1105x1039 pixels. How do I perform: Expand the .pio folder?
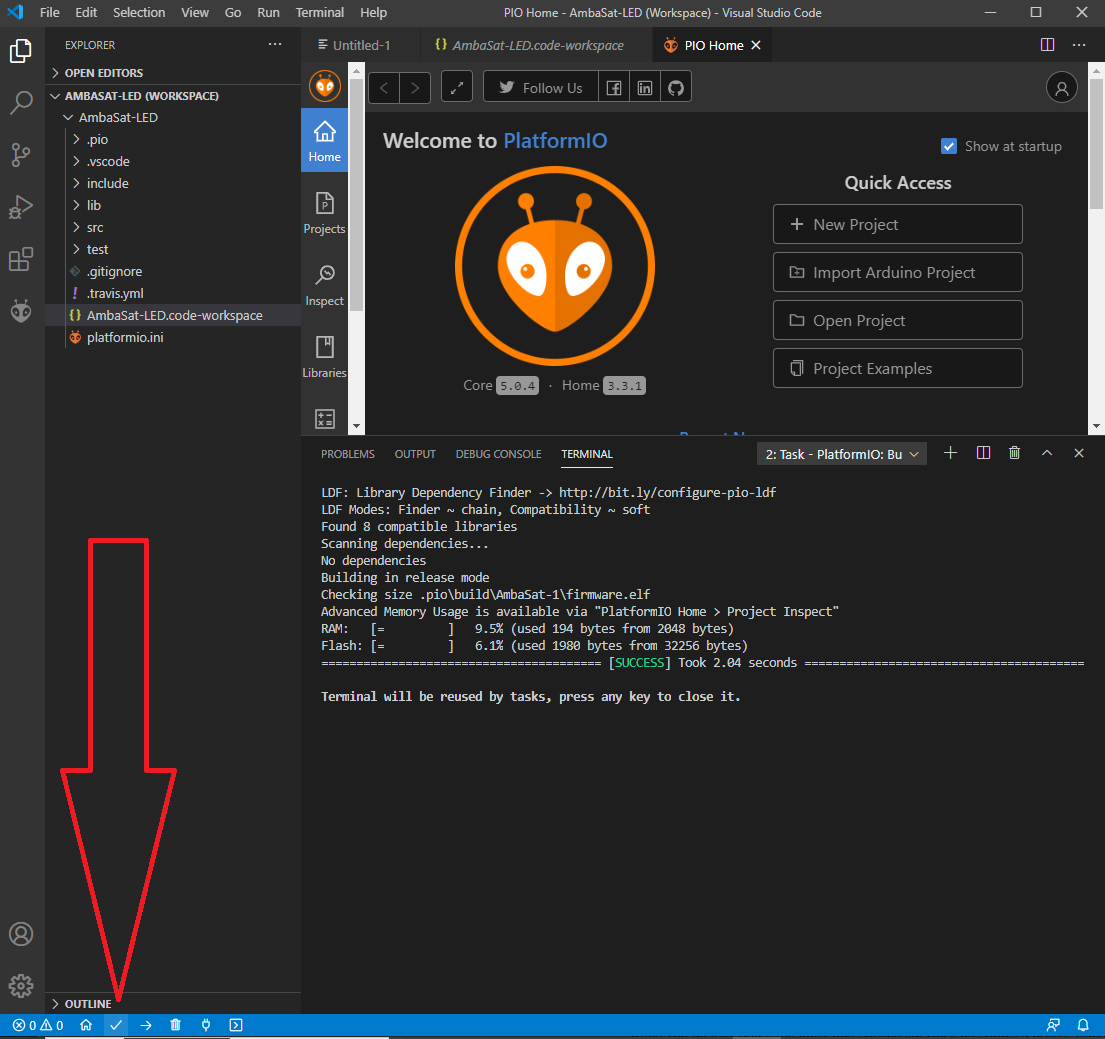(173, 140)
